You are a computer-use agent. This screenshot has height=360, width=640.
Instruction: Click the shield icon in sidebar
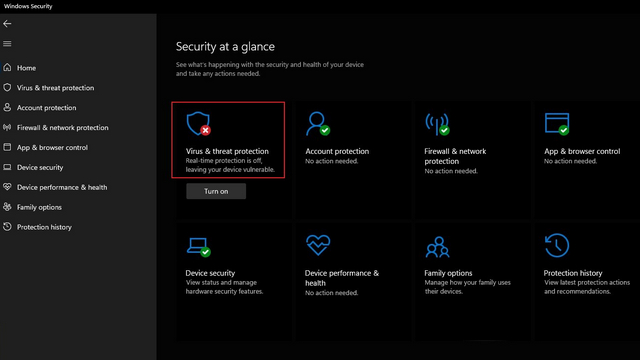click(x=7, y=87)
